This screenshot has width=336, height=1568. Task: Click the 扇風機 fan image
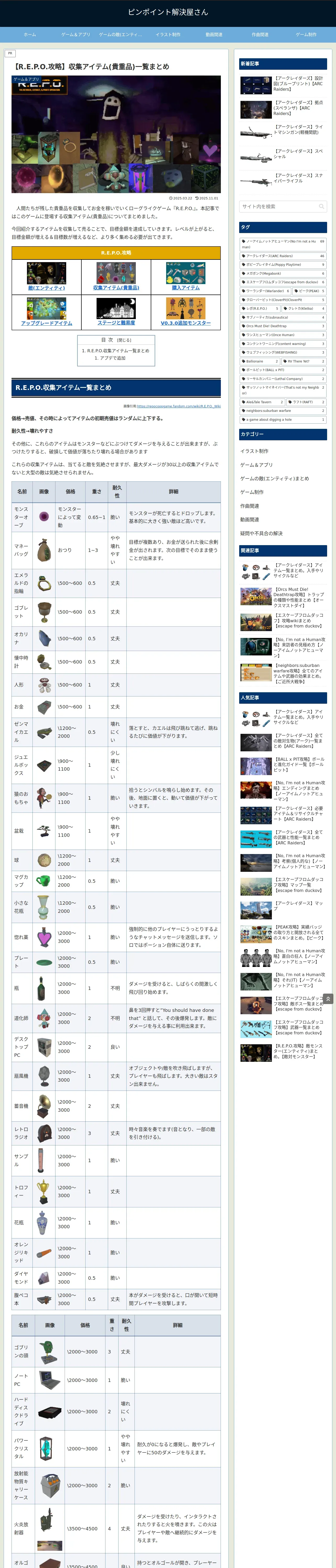(x=44, y=1076)
